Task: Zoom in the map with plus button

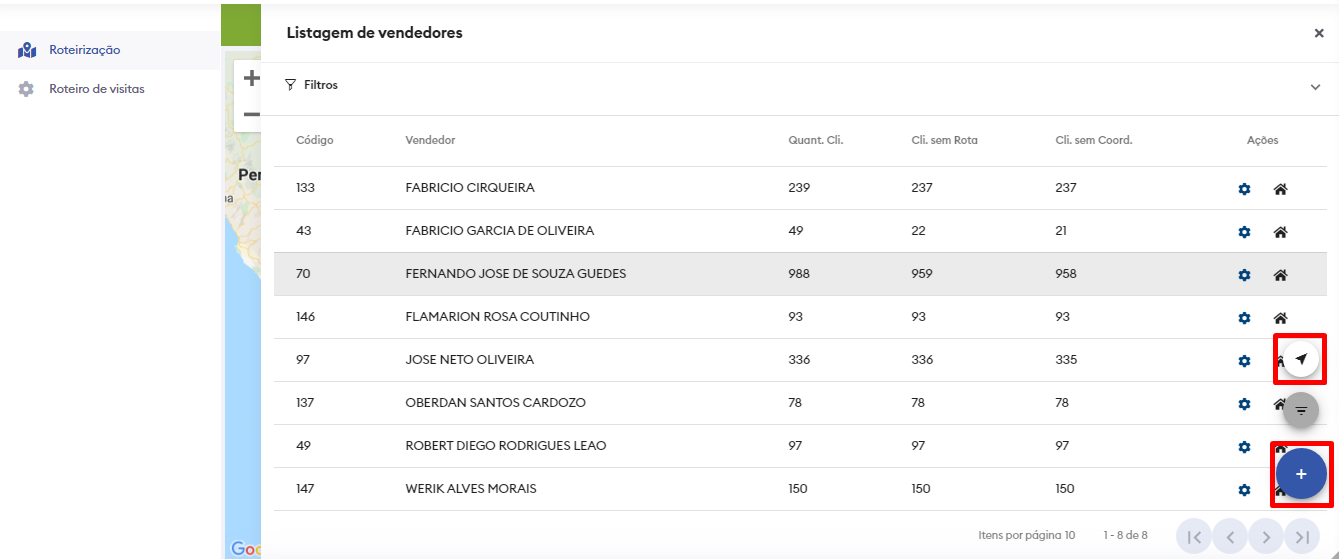Action: pyautogui.click(x=251, y=79)
